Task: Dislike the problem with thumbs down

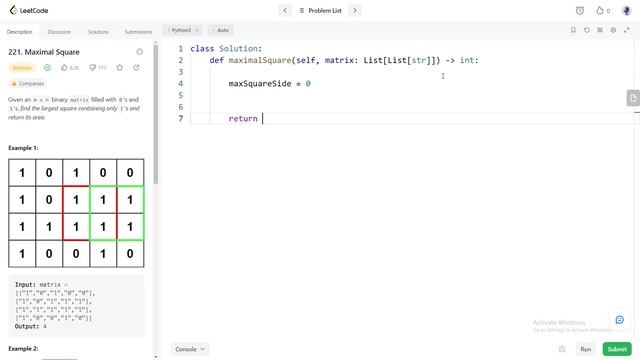Action: click(x=98, y=68)
